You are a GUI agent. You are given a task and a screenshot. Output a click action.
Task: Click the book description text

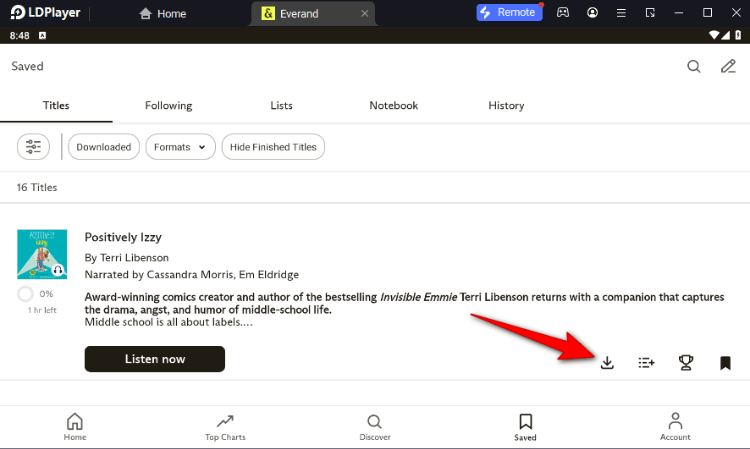404,309
